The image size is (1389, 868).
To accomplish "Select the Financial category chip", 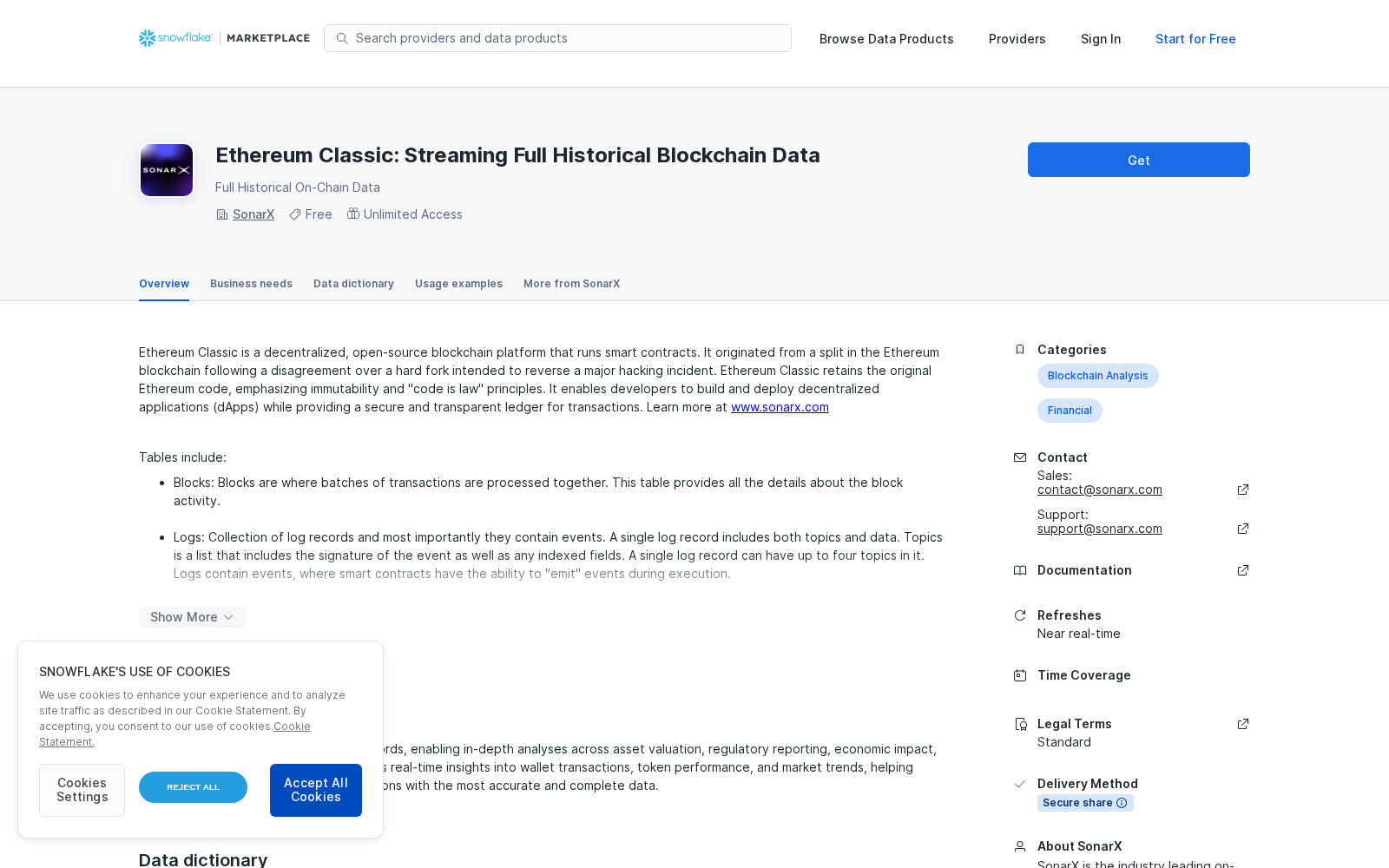I will [x=1070, y=411].
